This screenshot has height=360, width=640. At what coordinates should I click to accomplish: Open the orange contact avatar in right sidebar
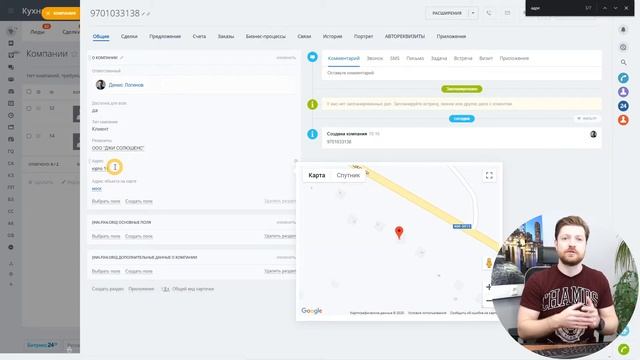click(x=623, y=120)
